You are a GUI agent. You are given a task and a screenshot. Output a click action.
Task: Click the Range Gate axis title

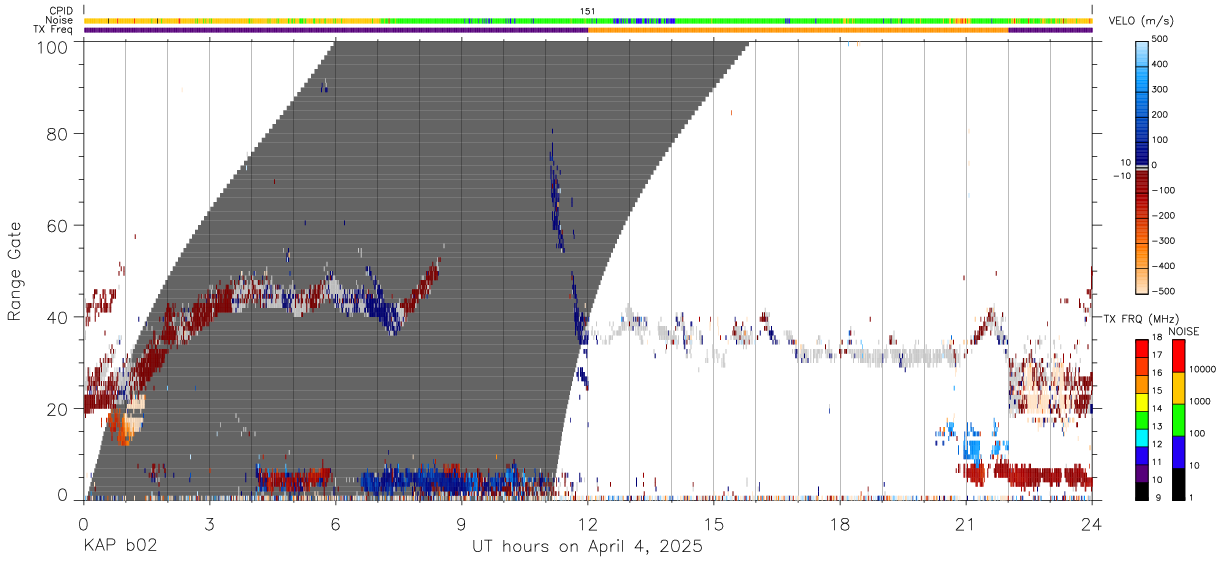tap(15, 270)
